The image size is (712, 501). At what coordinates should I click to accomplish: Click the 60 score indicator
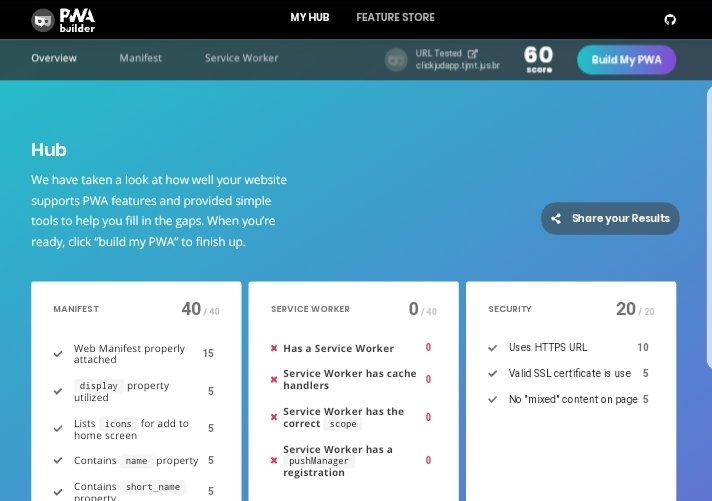[x=539, y=60]
